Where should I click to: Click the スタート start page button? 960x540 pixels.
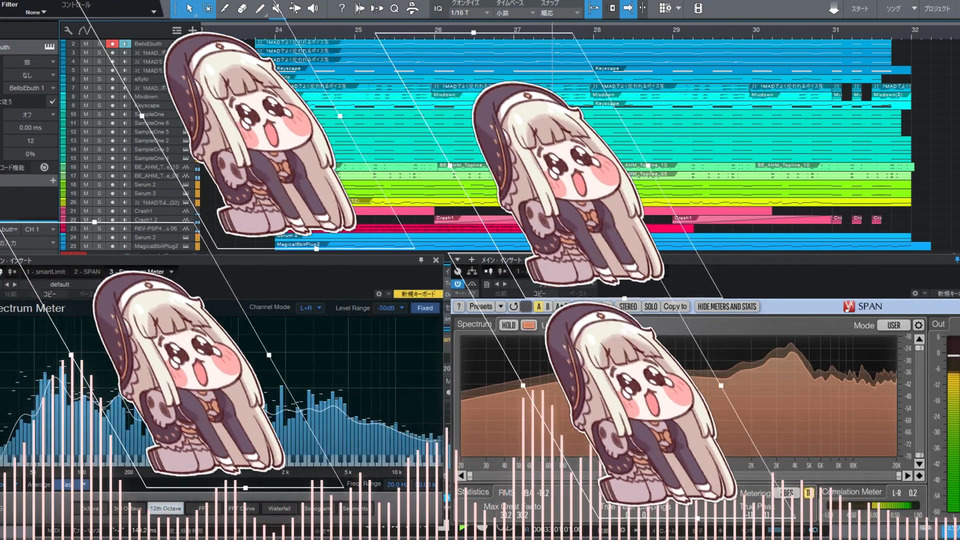click(x=860, y=9)
